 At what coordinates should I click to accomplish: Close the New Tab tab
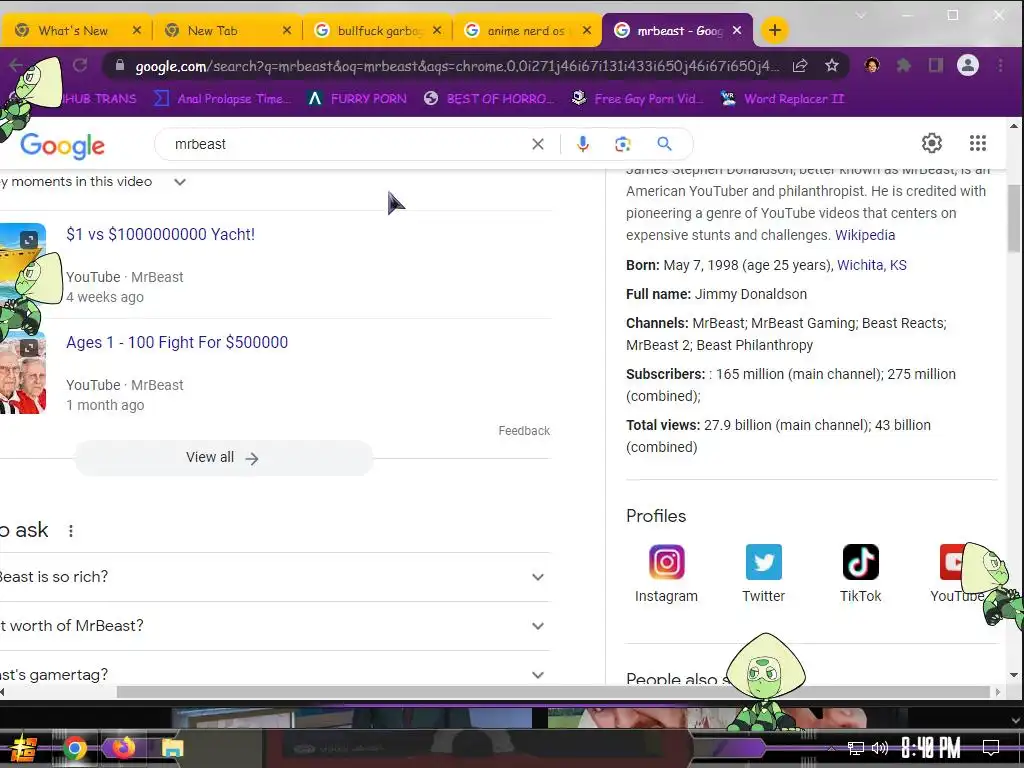point(287,30)
